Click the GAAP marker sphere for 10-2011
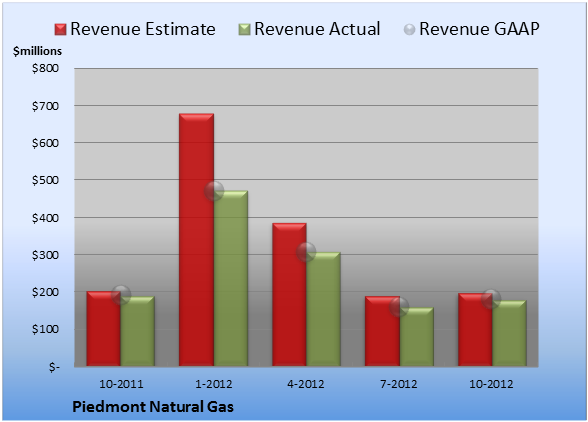The width and height of the screenshot is (588, 422). 121,295
